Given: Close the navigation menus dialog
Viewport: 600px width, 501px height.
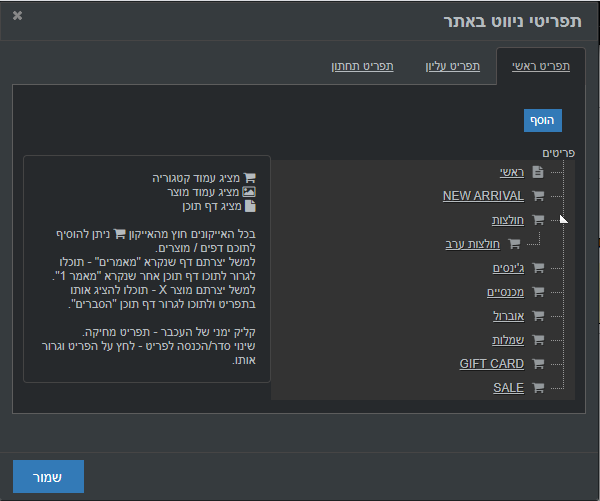Looking at the screenshot, I should pos(17,16).
